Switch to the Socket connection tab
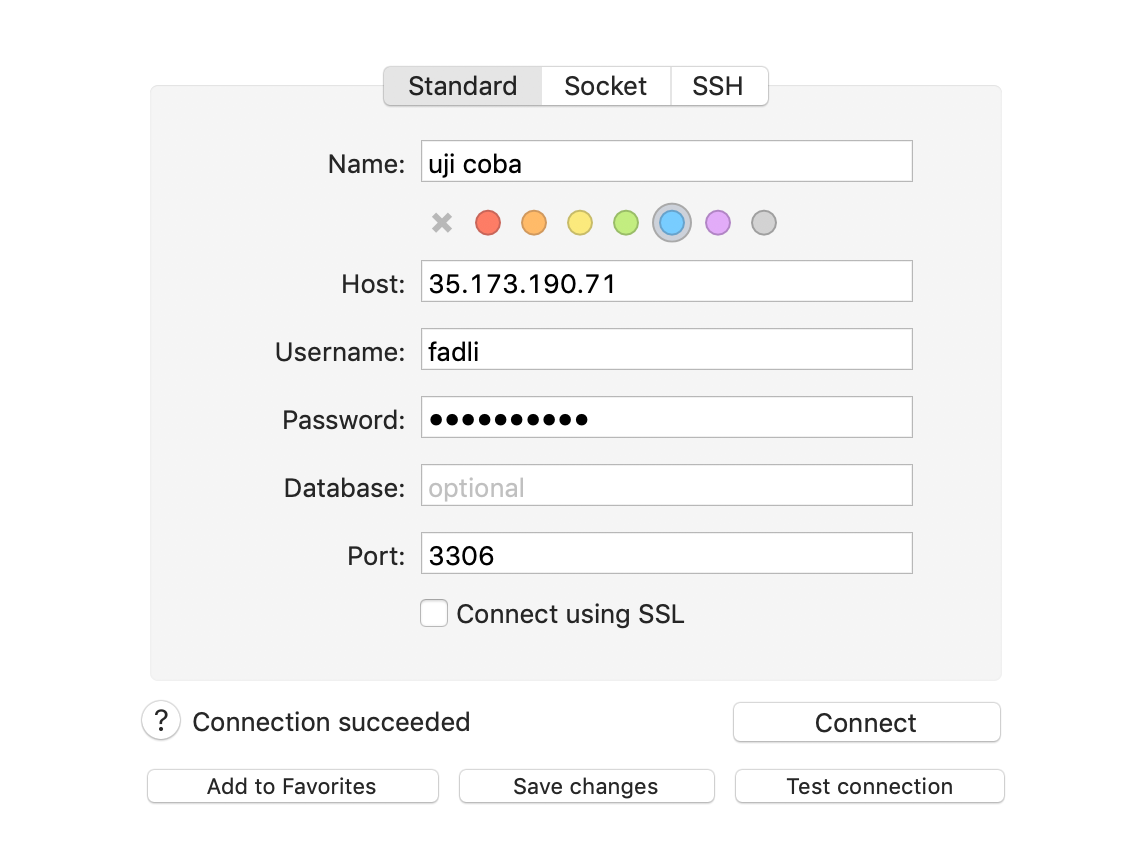The height and width of the screenshot is (848, 1134). [x=605, y=86]
